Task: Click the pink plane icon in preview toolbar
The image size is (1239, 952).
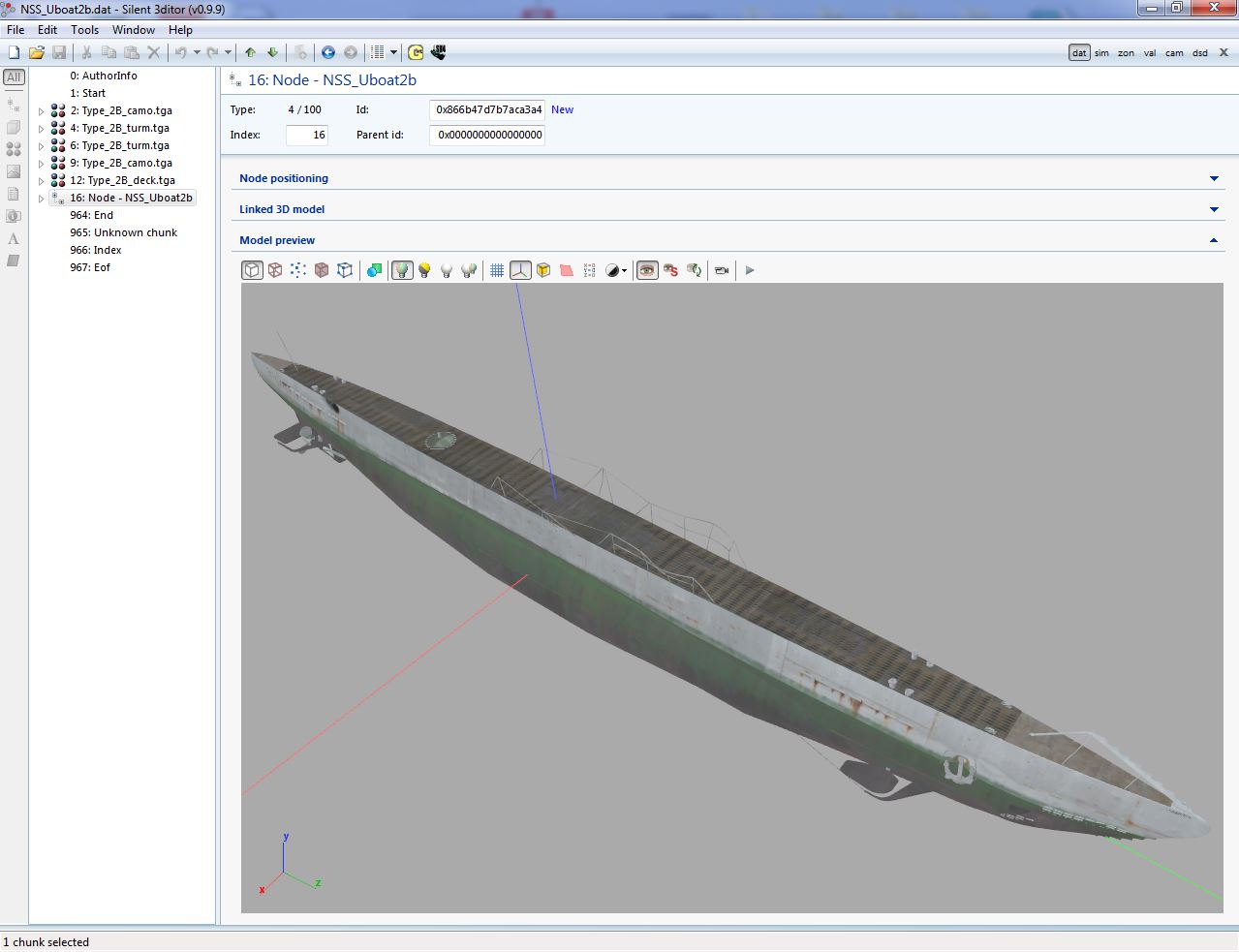Action: click(x=567, y=270)
